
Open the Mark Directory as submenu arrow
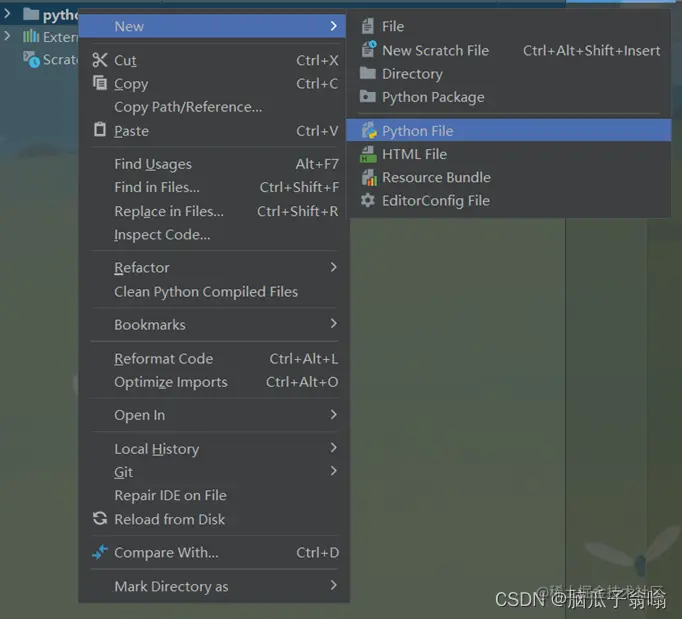point(334,586)
